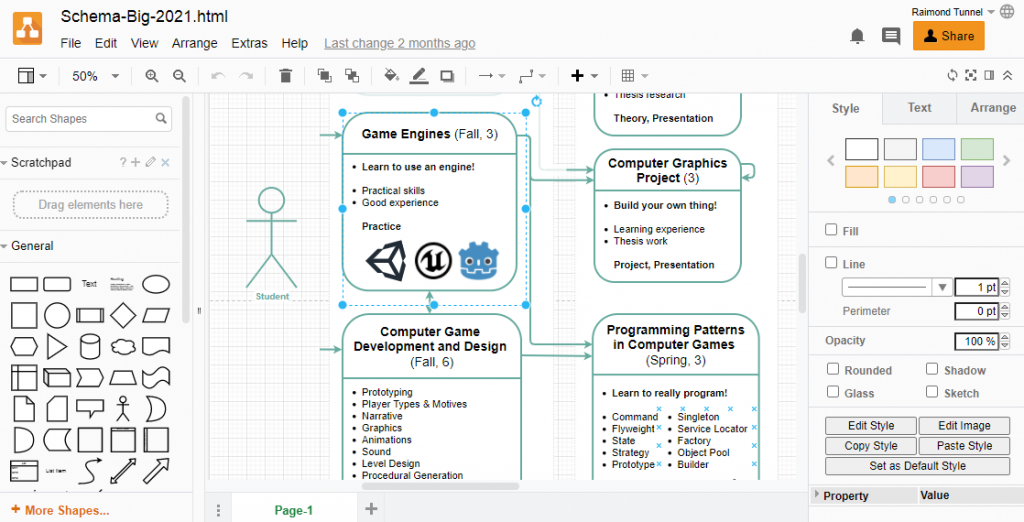Click the orange Share button
Screen dimensions: 1024x522
tap(948, 36)
